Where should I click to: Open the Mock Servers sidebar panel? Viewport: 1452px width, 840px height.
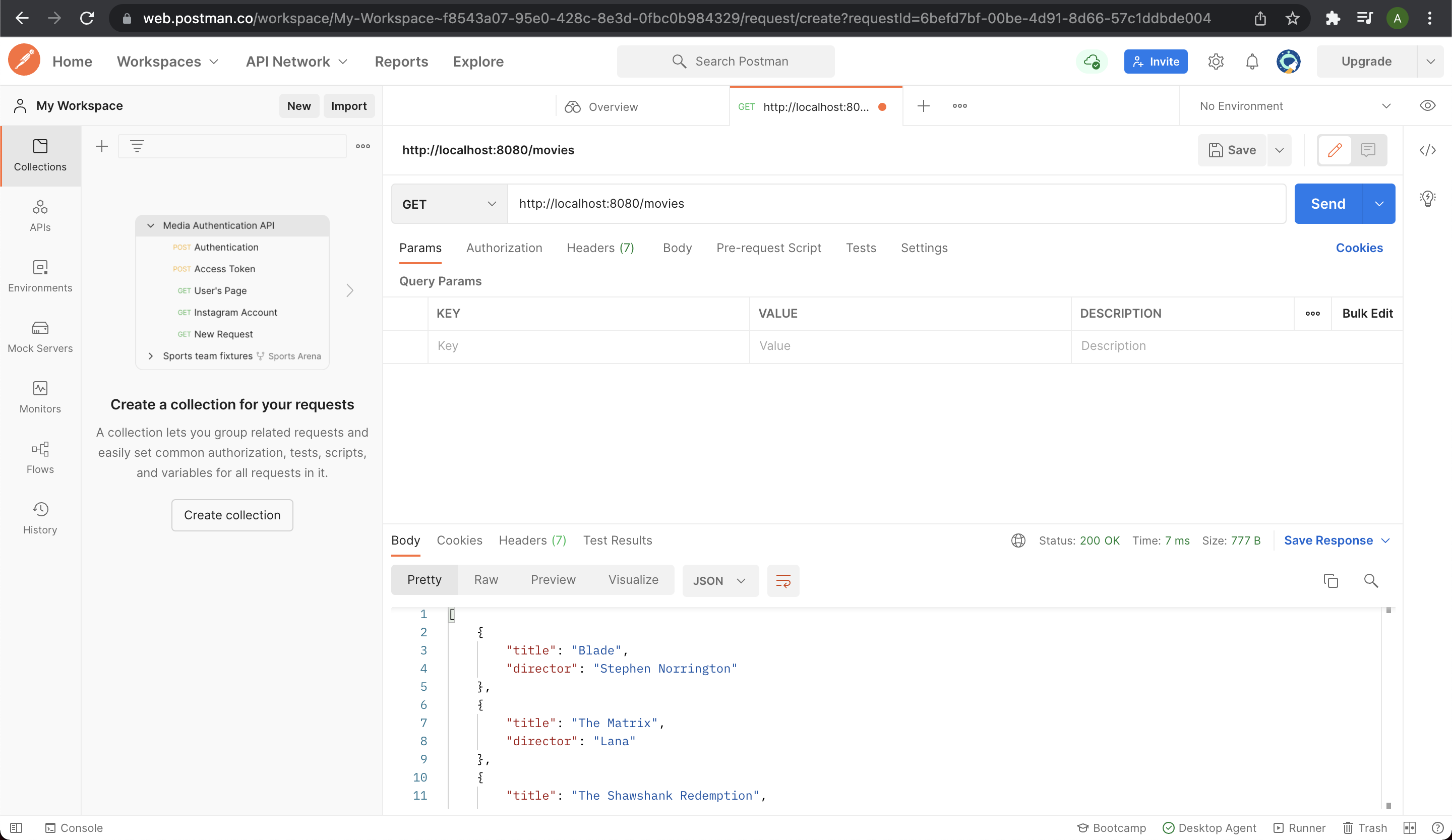[x=40, y=336]
